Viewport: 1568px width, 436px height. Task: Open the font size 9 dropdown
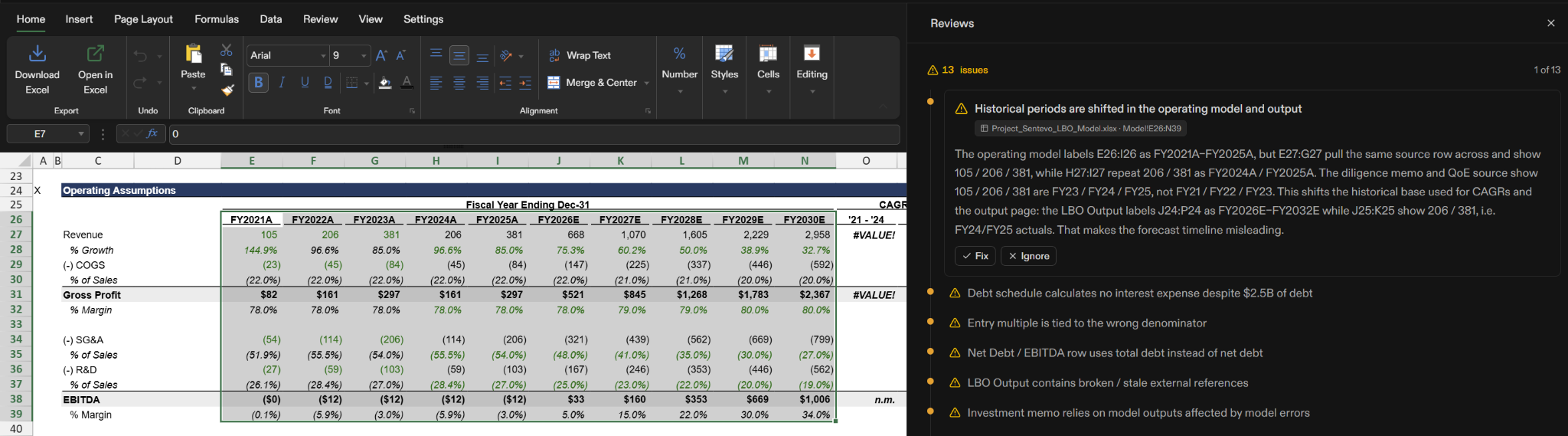(364, 56)
